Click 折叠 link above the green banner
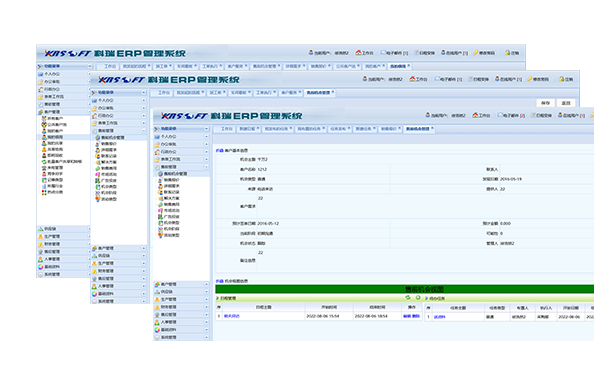Viewport: 594px width, 372px height. click(219, 281)
